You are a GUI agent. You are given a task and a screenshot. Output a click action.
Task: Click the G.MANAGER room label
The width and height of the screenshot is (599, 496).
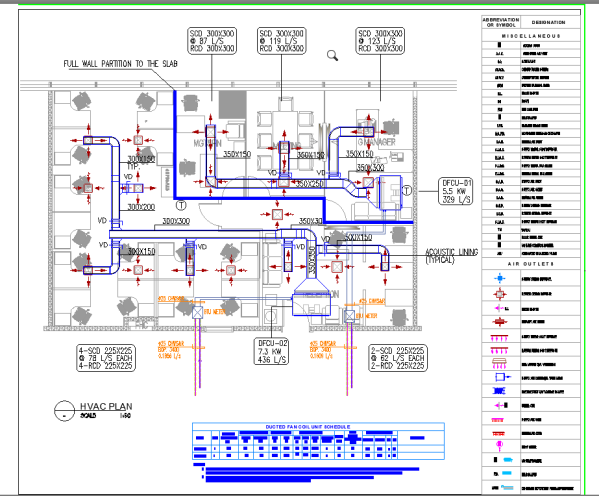376,142
